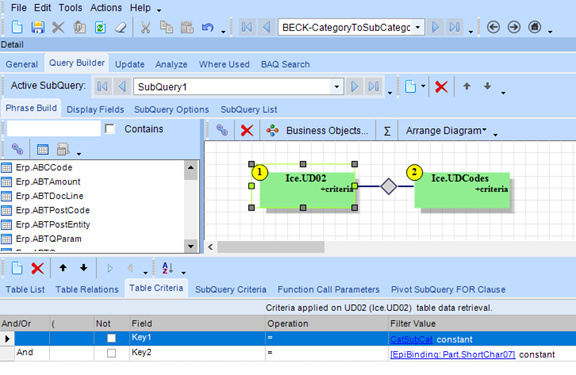
Task: Click the Home circle icon
Action: tap(534, 27)
